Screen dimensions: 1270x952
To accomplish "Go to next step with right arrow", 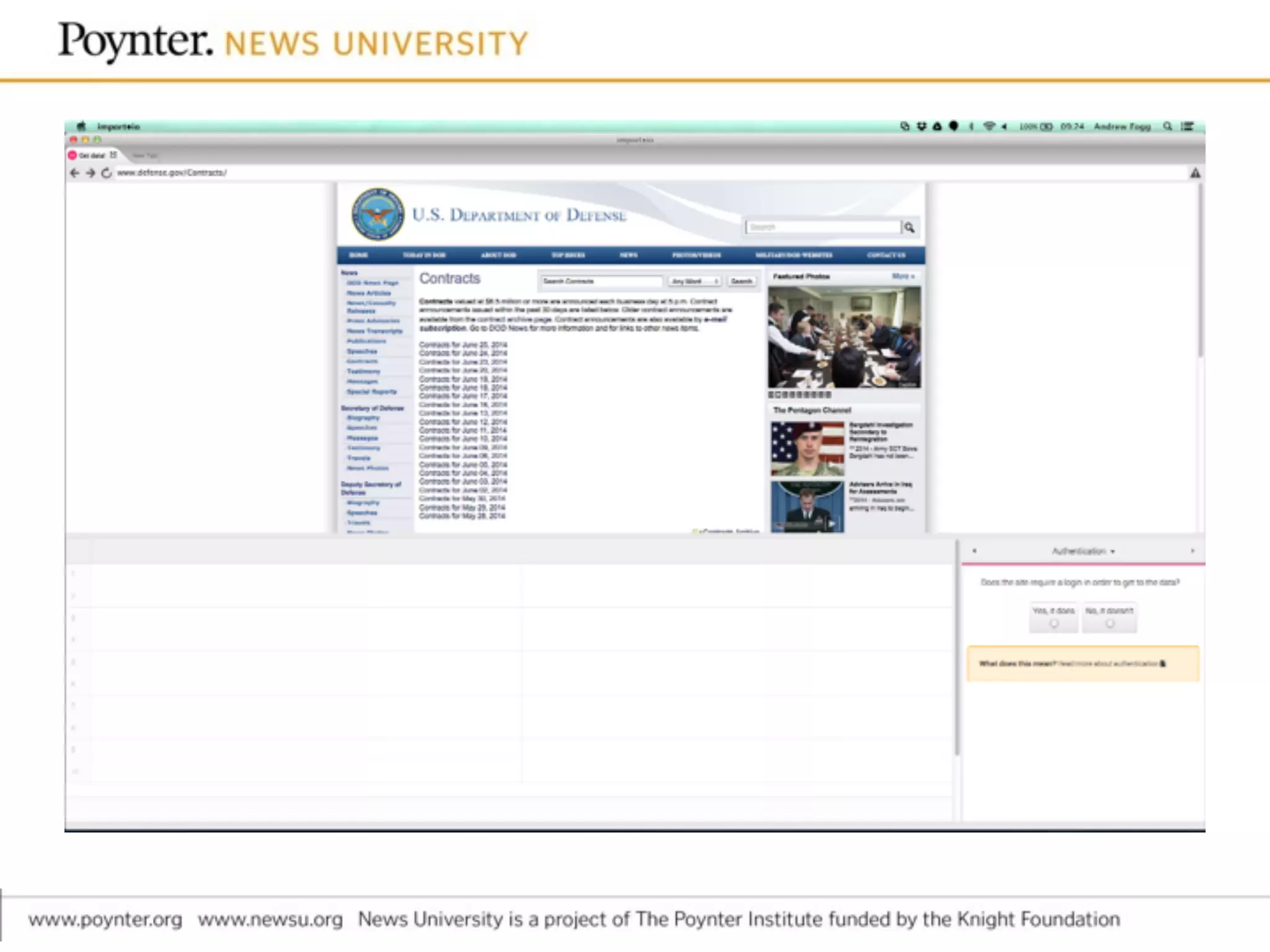I will (x=1192, y=551).
